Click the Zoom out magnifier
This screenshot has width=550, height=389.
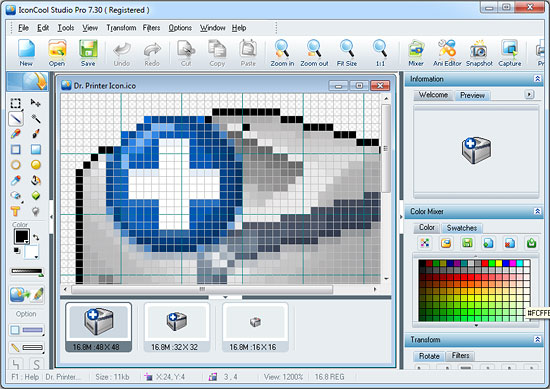(314, 53)
